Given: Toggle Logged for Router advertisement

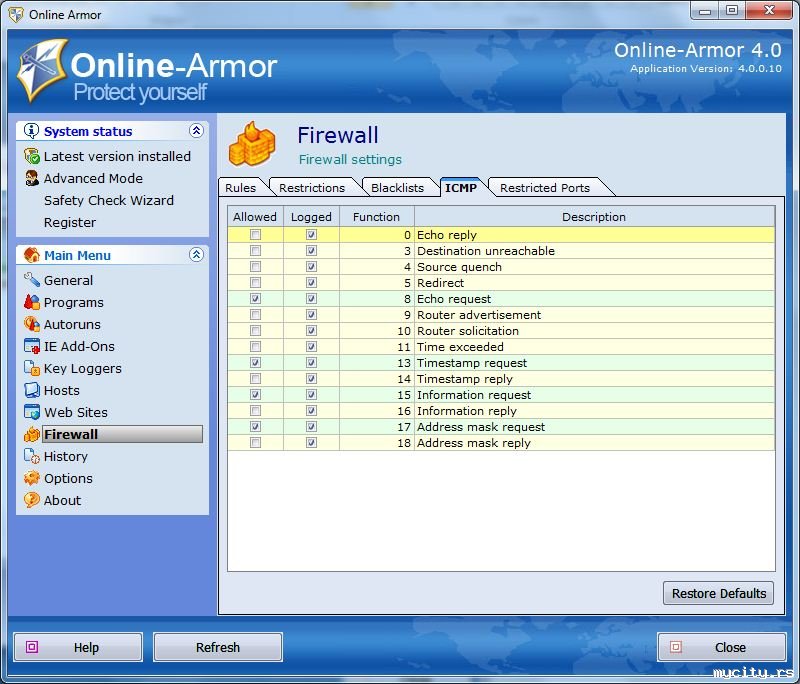Looking at the screenshot, I should tap(311, 315).
